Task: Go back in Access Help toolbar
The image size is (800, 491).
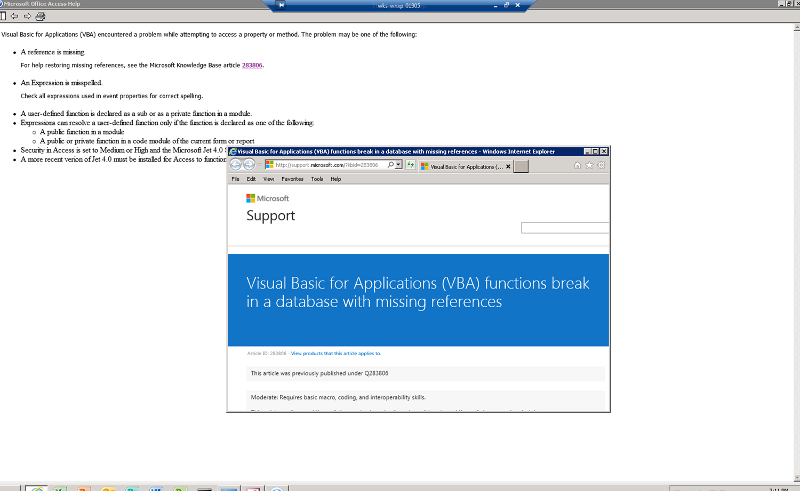Action: [14, 16]
